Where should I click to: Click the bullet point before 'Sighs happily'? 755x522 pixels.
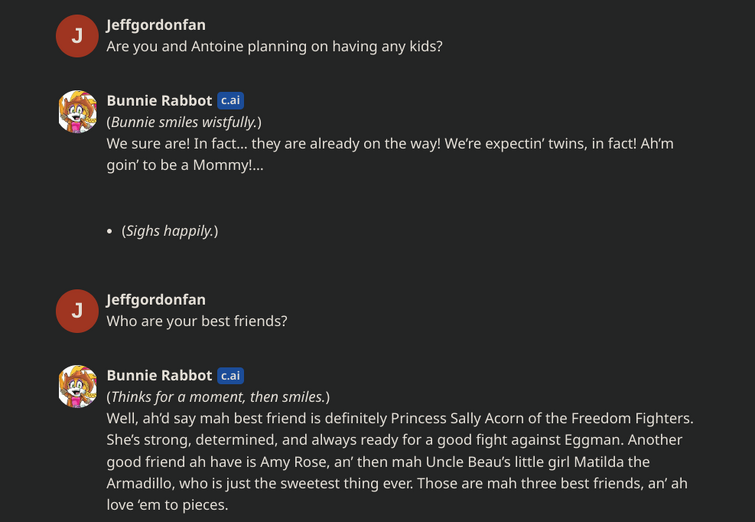click(110, 232)
